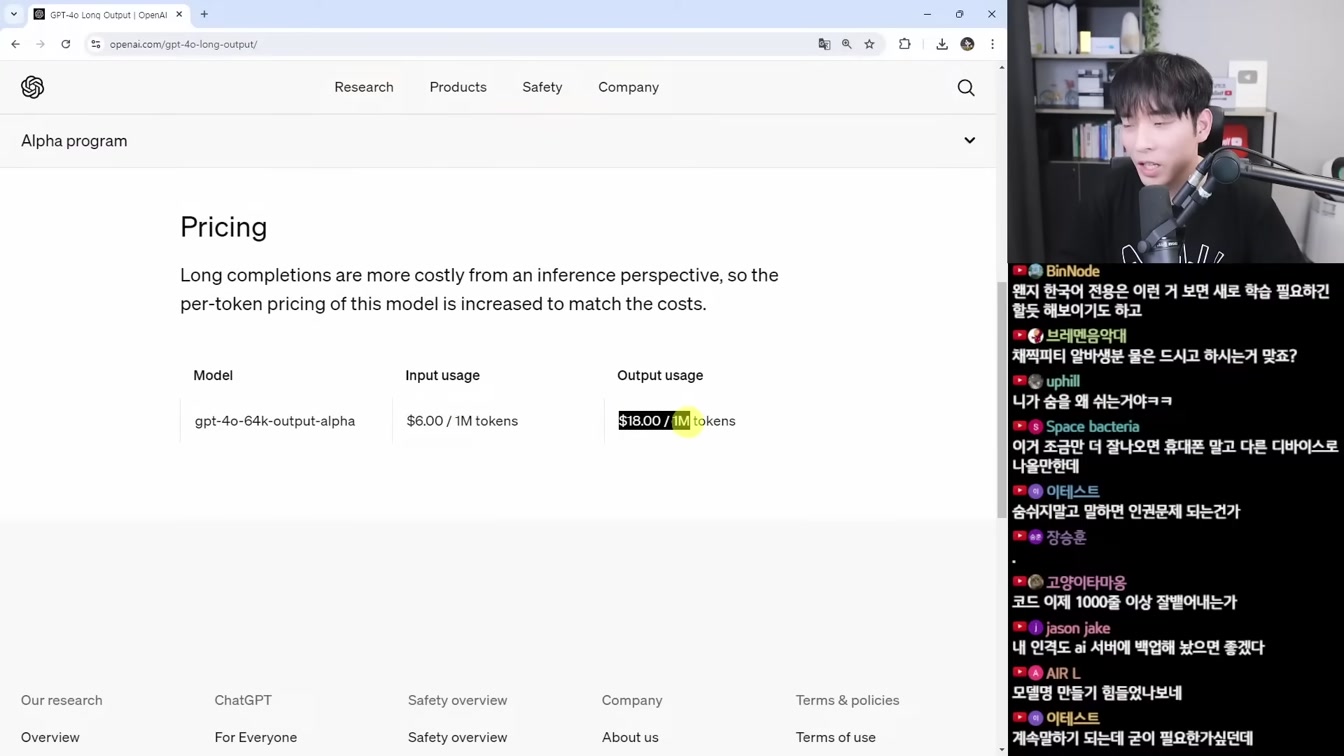Click the Our research footer heading
The image size is (1344, 756).
point(62,700)
